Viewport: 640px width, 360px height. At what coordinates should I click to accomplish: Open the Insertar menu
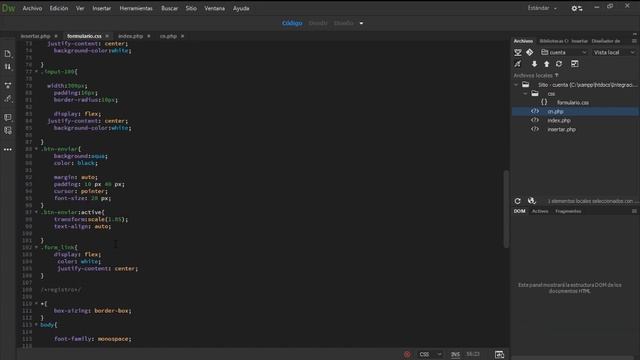(x=102, y=8)
